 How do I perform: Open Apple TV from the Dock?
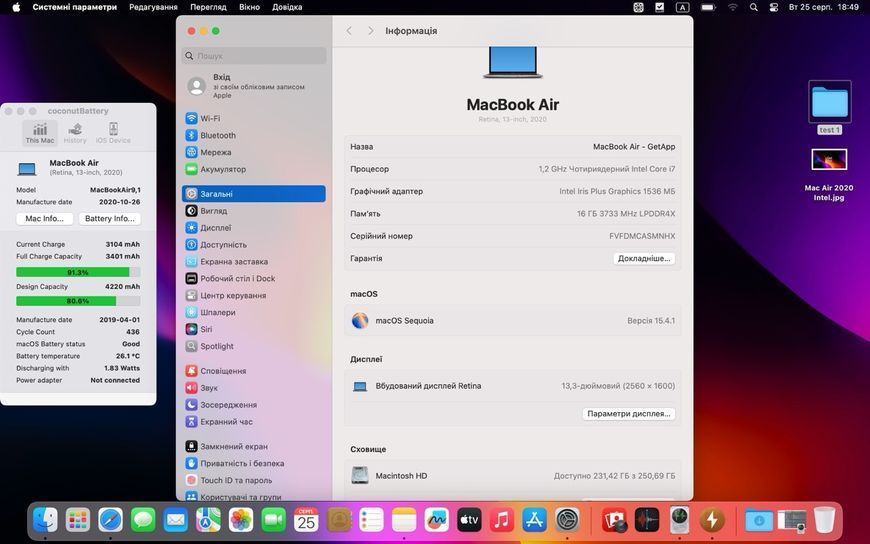pyautogui.click(x=469, y=520)
